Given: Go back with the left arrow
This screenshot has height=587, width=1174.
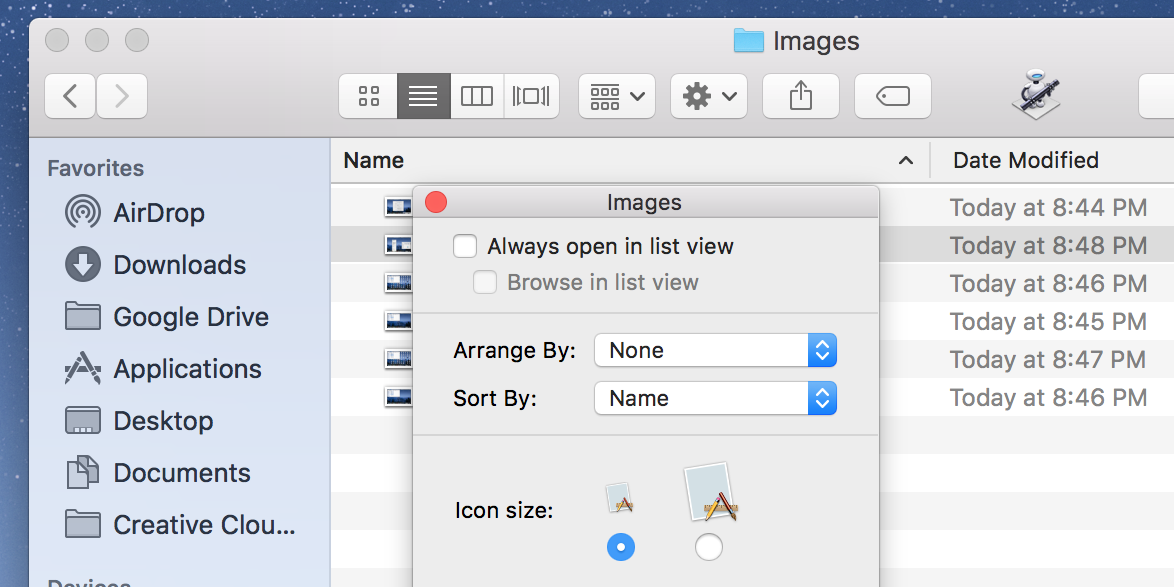Looking at the screenshot, I should (70, 96).
